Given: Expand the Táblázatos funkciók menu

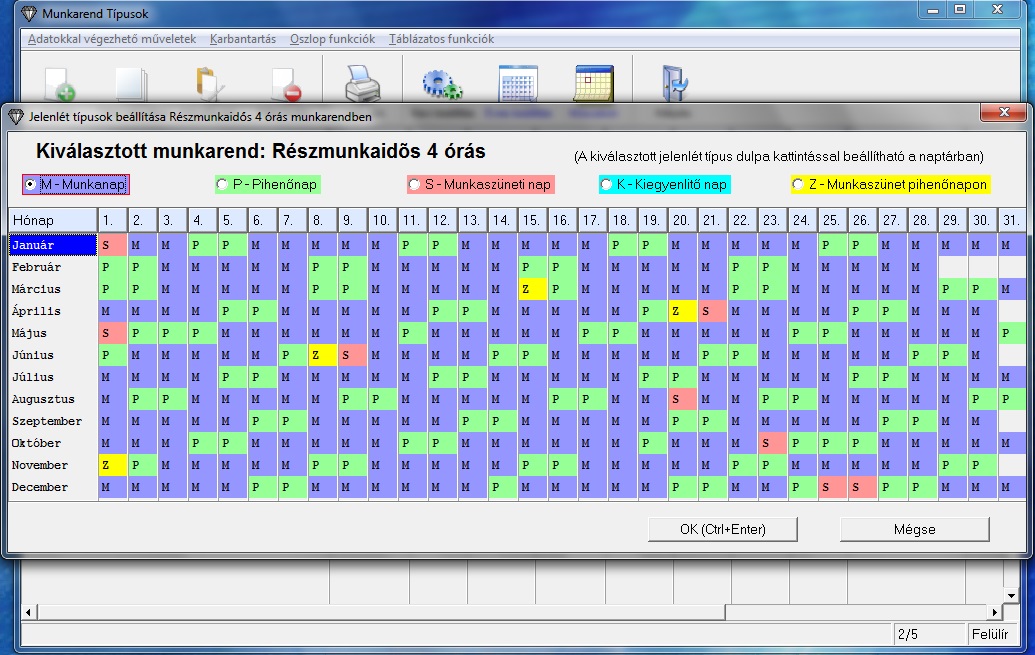Looking at the screenshot, I should pyautogui.click(x=441, y=39).
